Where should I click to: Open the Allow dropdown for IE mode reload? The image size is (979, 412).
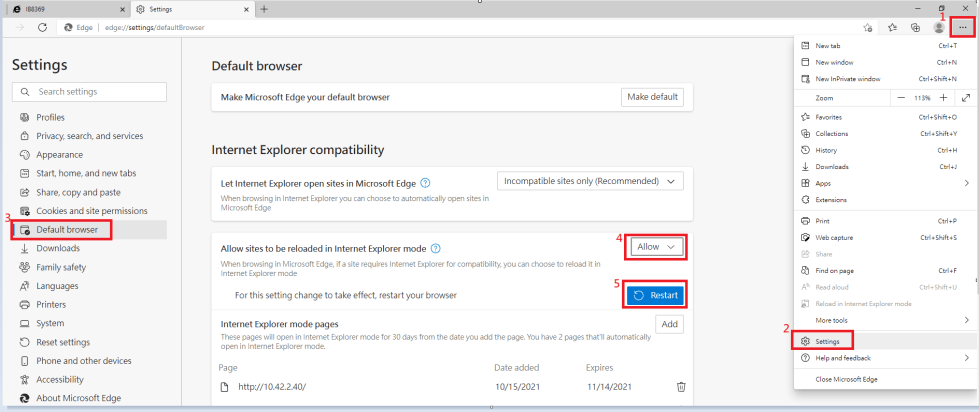pyautogui.click(x=658, y=246)
